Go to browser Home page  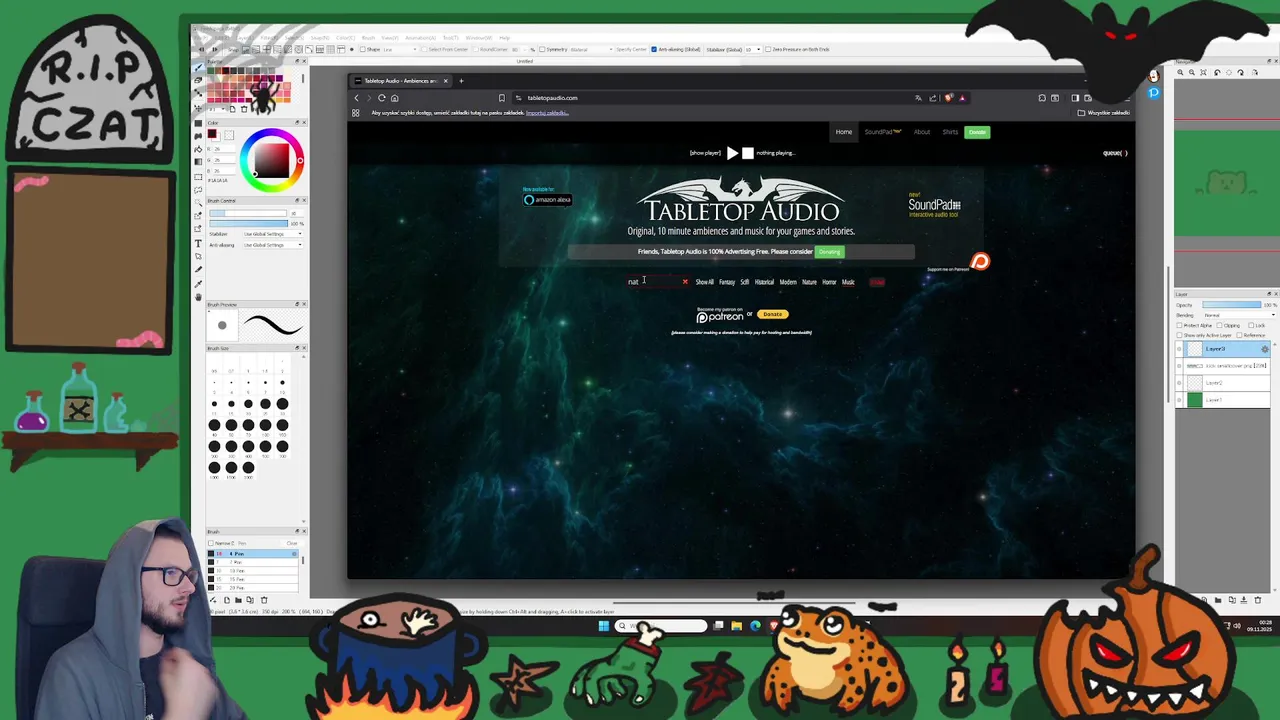coord(394,98)
